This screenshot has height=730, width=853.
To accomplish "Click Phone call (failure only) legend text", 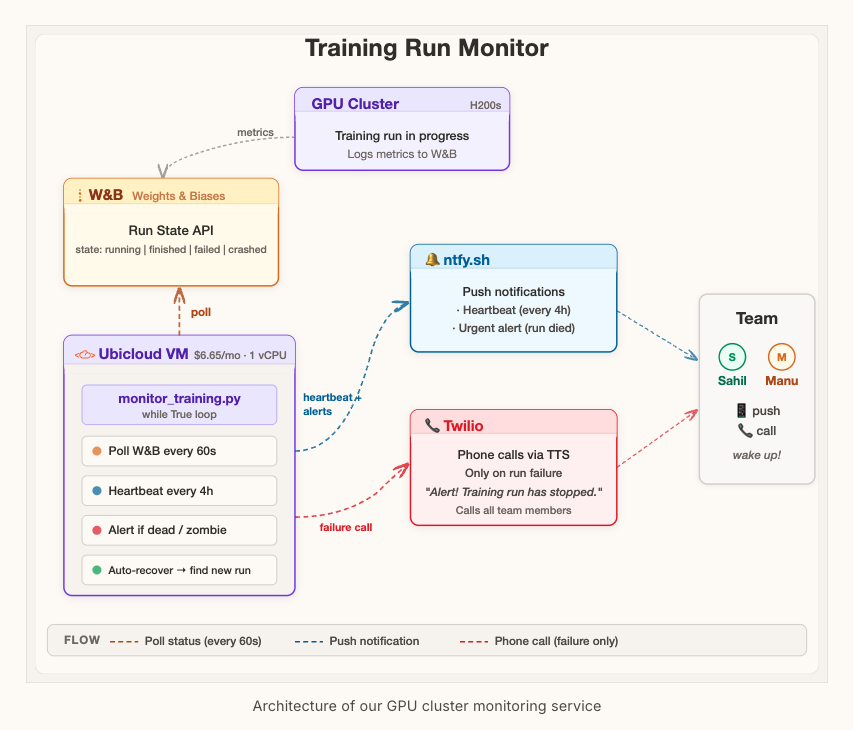I will 556,641.
